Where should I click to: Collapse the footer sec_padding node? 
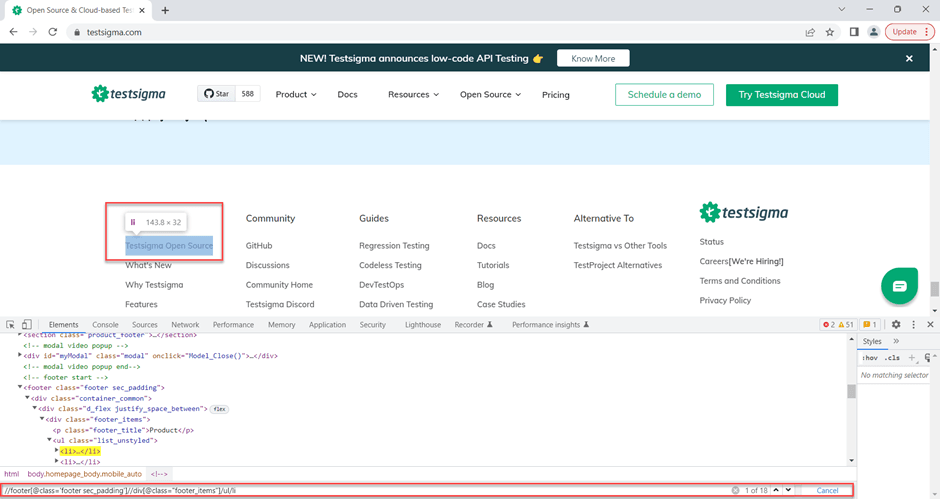click(x=20, y=387)
